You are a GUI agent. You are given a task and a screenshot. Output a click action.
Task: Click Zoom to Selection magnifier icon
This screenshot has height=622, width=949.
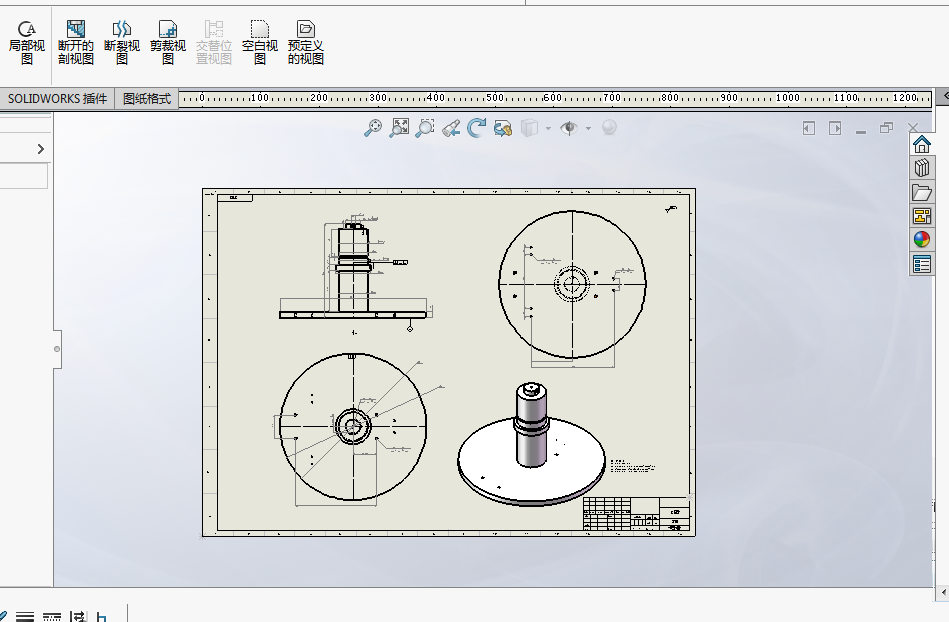(425, 128)
